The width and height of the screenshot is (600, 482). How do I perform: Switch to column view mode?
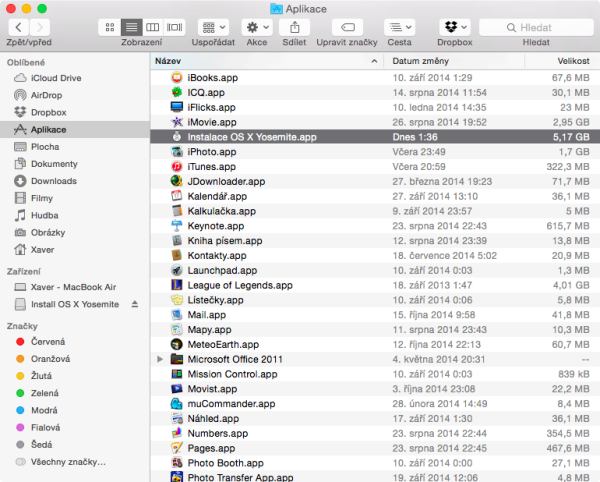pos(152,26)
